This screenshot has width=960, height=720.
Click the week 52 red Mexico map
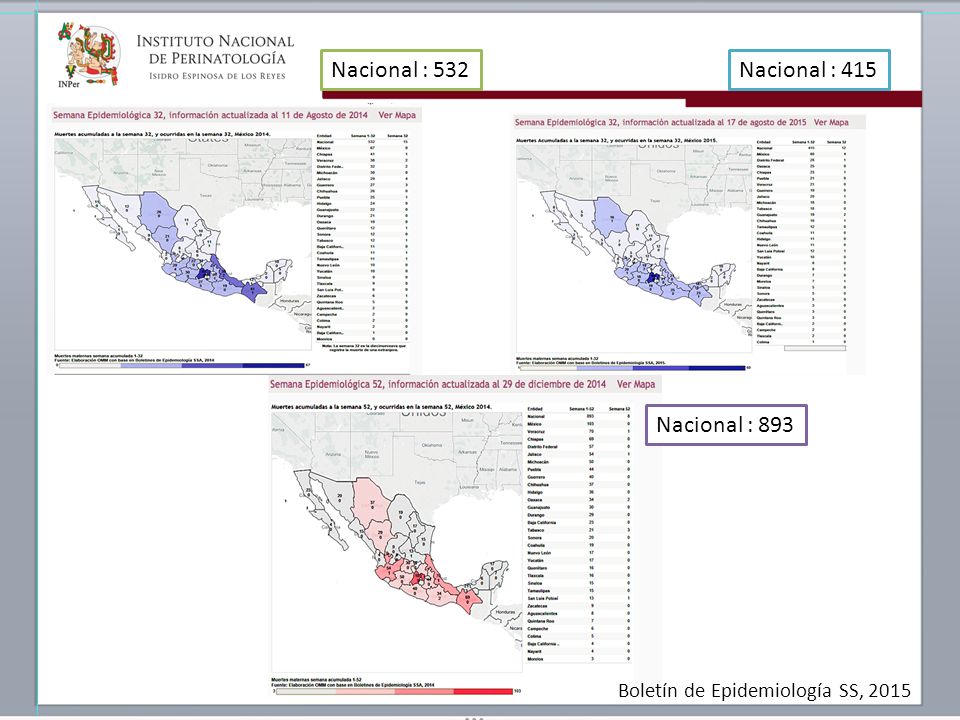coord(396,542)
